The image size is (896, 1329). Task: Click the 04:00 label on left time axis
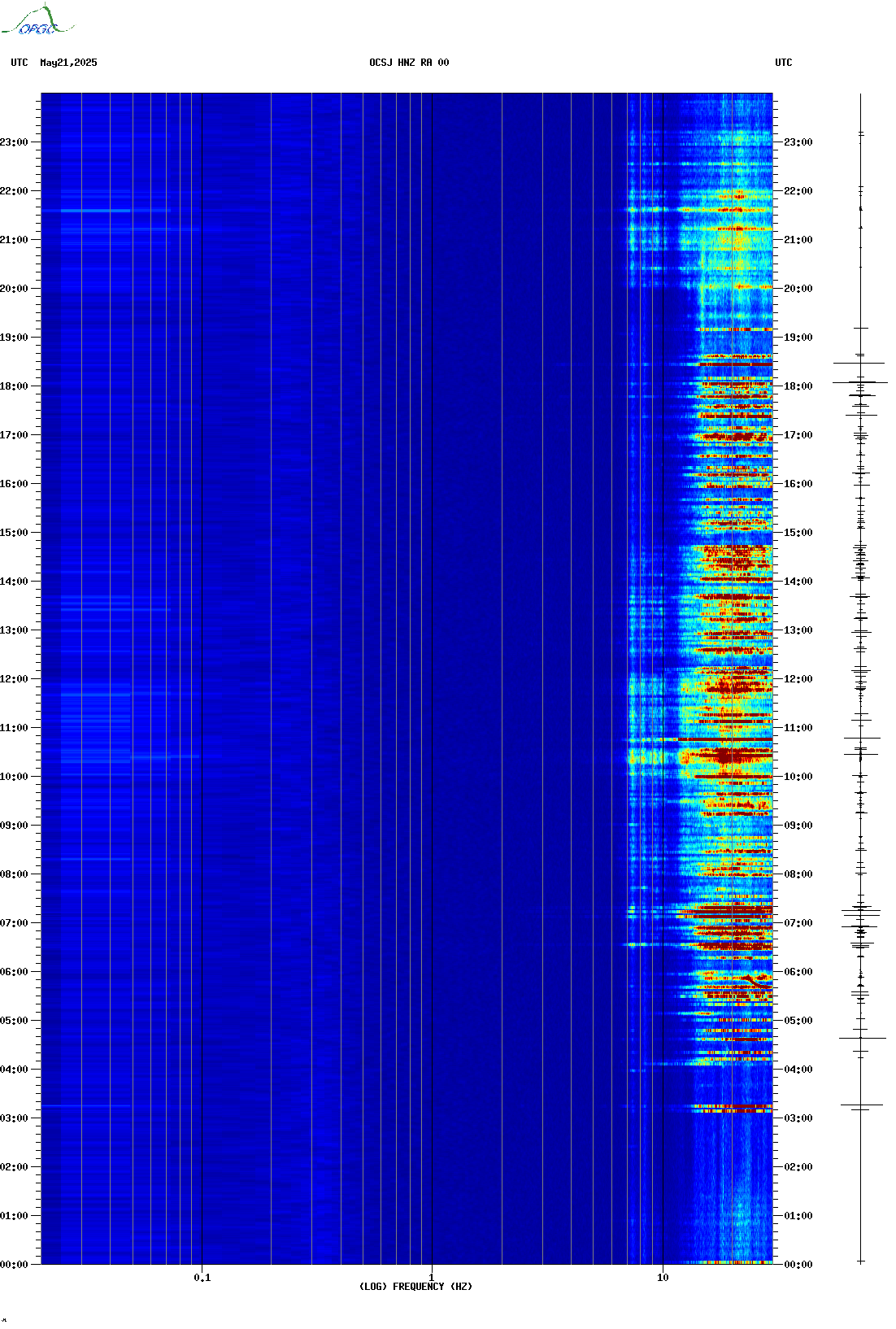(x=14, y=1070)
